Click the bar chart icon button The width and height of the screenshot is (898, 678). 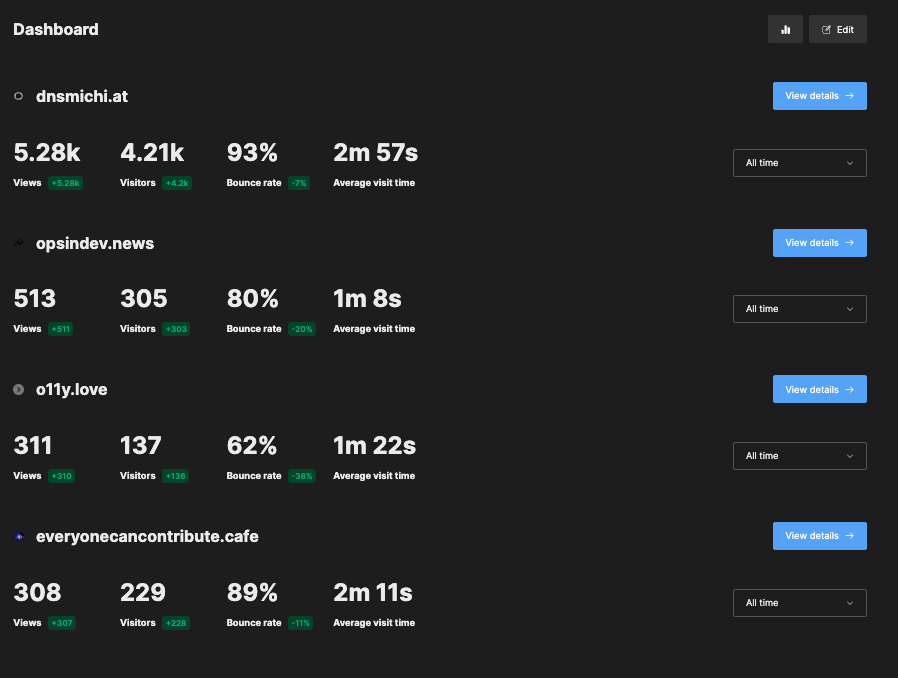point(785,30)
